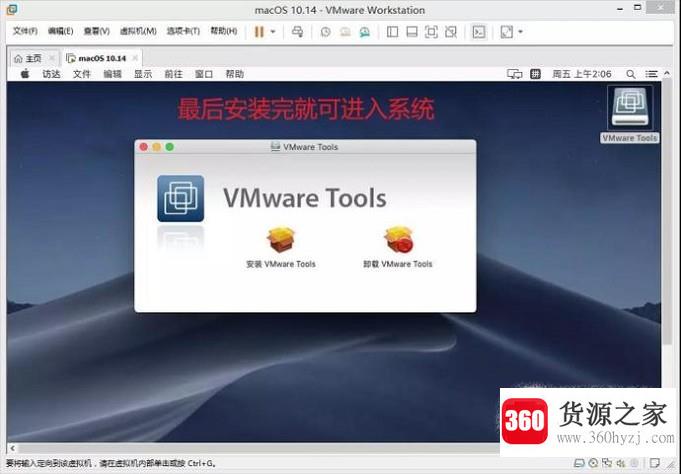Screen dimensions: 681x474
Task: Click the VMware Tools logo in window
Action: (181, 199)
